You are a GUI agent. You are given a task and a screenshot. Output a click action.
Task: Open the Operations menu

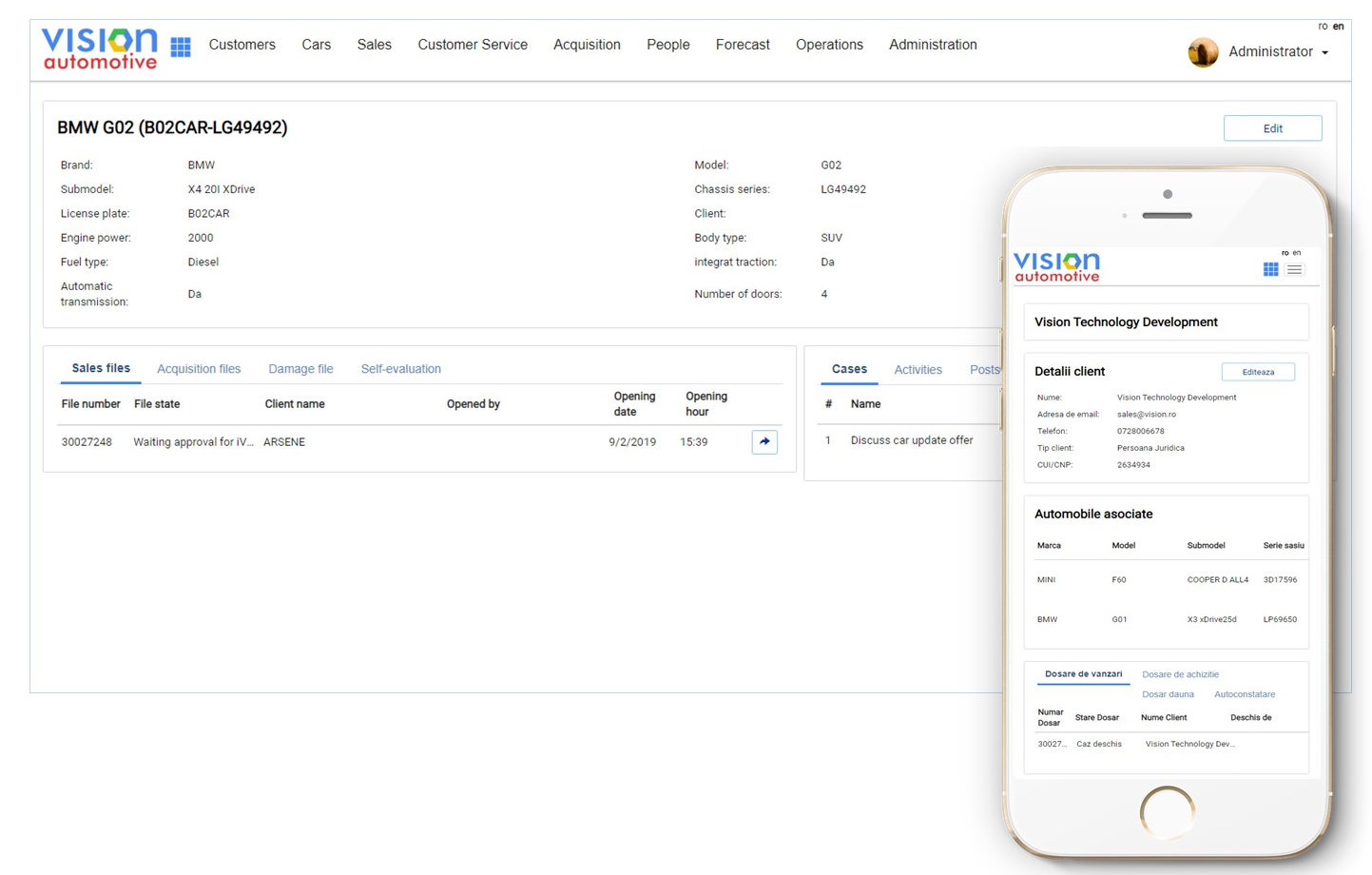[829, 45]
